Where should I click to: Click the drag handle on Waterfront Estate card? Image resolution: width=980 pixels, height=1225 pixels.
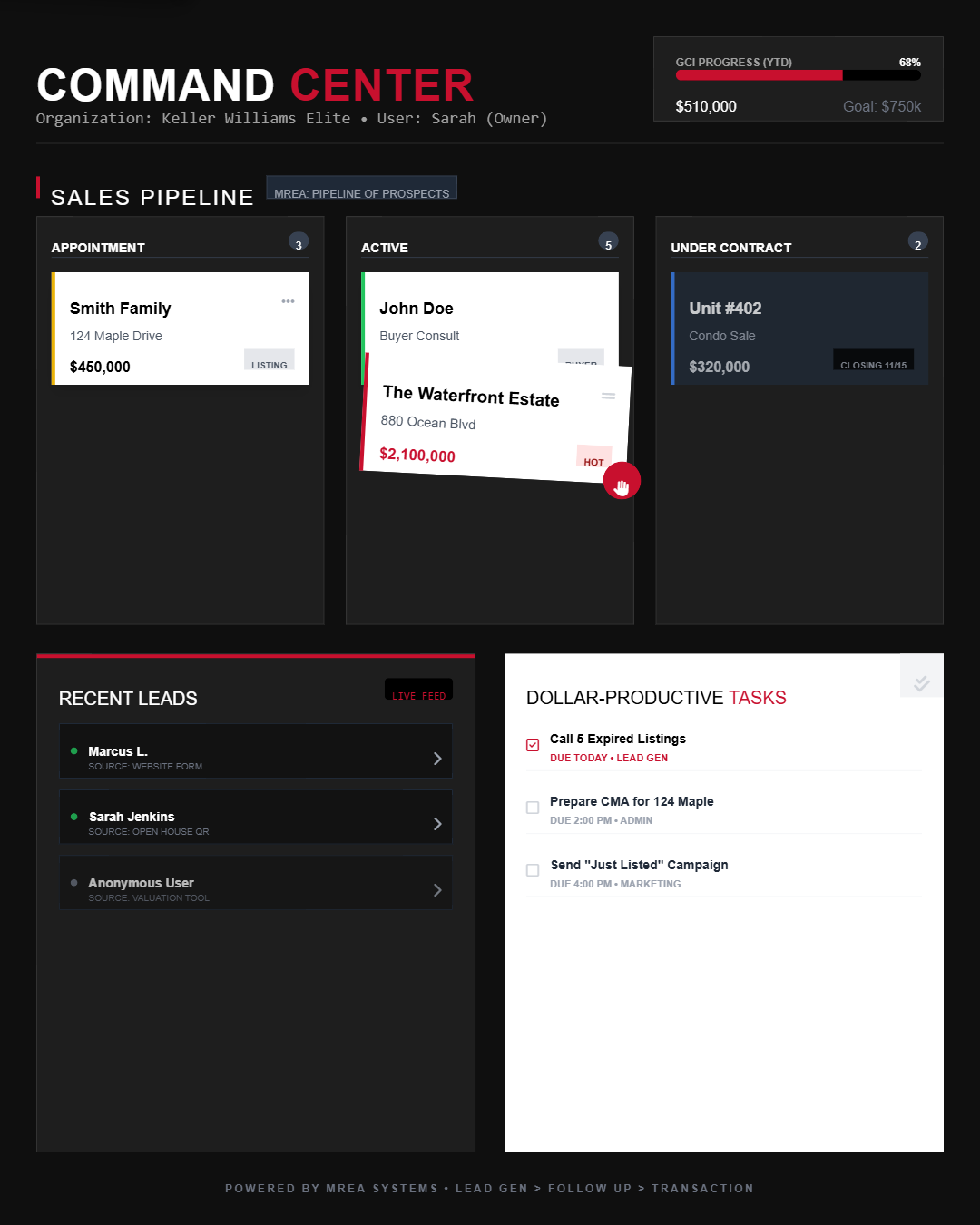tap(608, 396)
